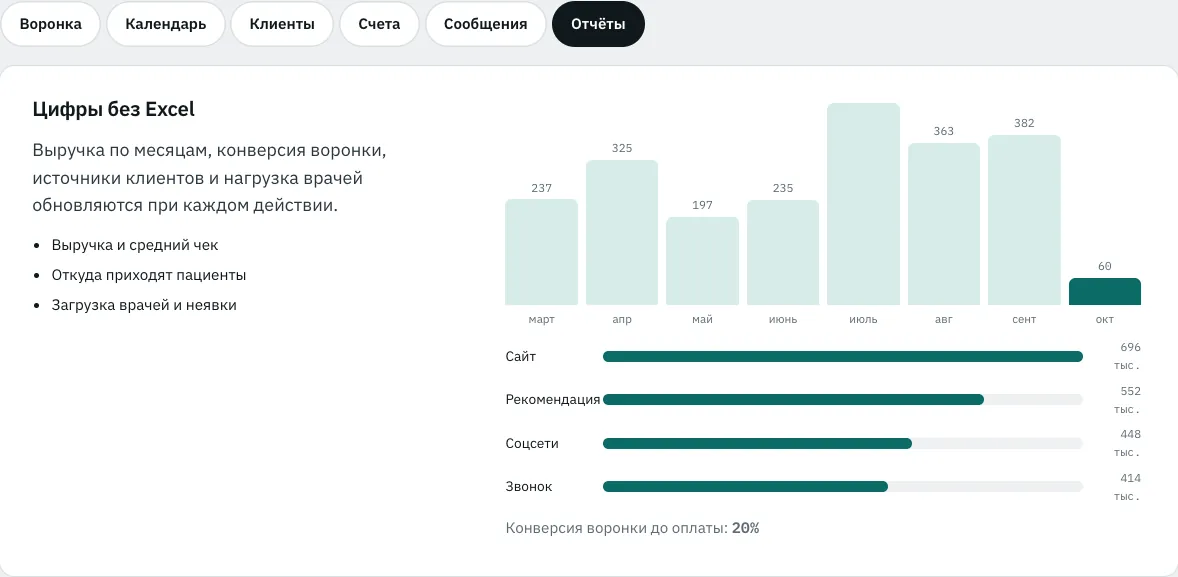Image resolution: width=1178 pixels, height=577 pixels.
Task: Click the май bar showing 197
Action: point(702,261)
